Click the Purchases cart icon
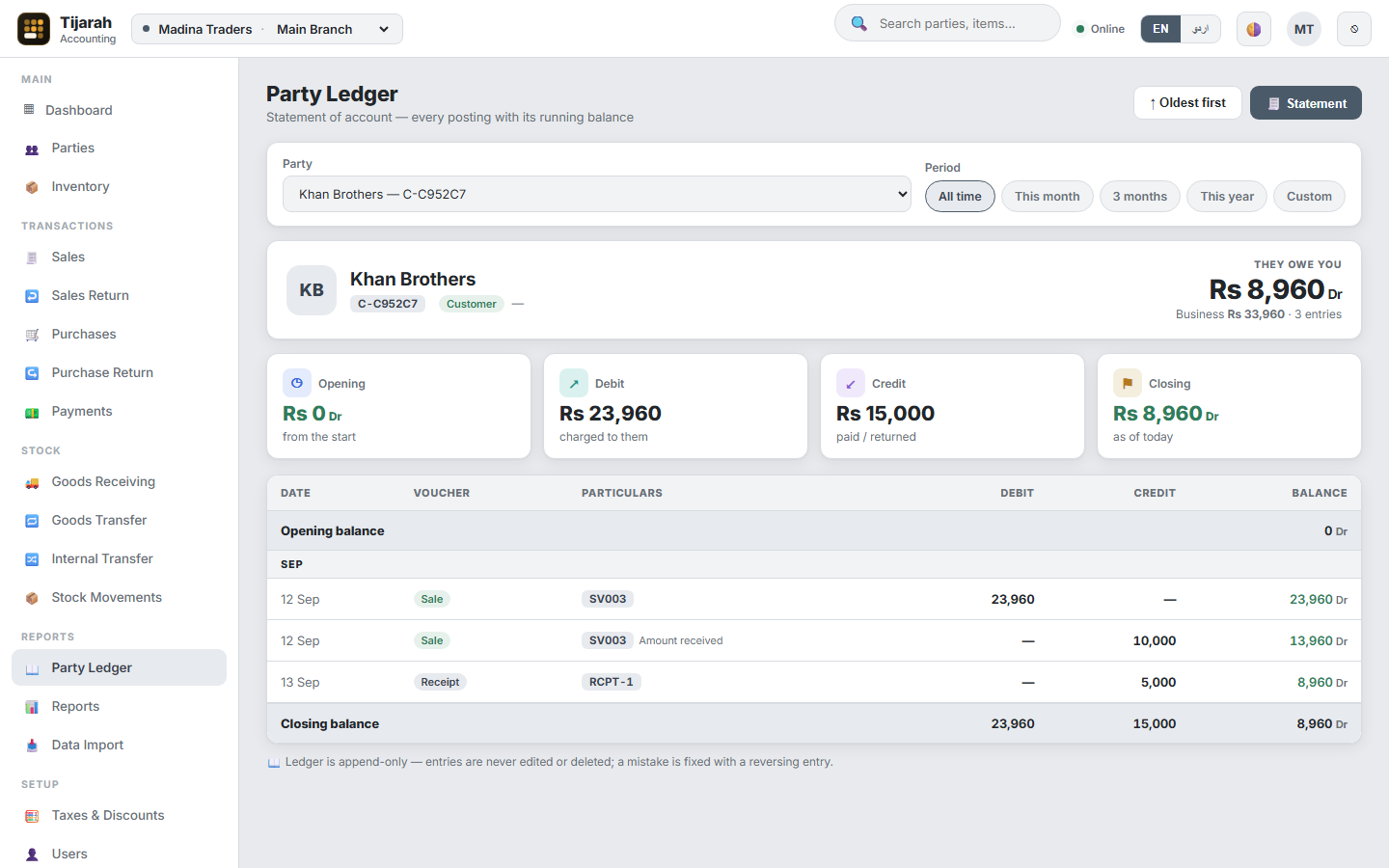 coord(32,335)
